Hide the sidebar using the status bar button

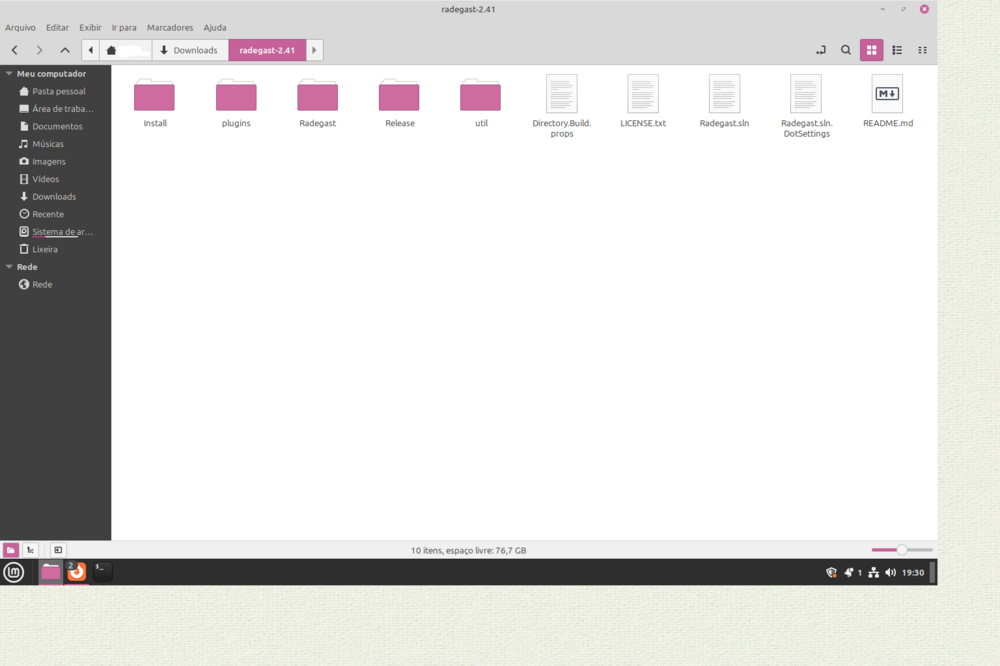[58, 550]
